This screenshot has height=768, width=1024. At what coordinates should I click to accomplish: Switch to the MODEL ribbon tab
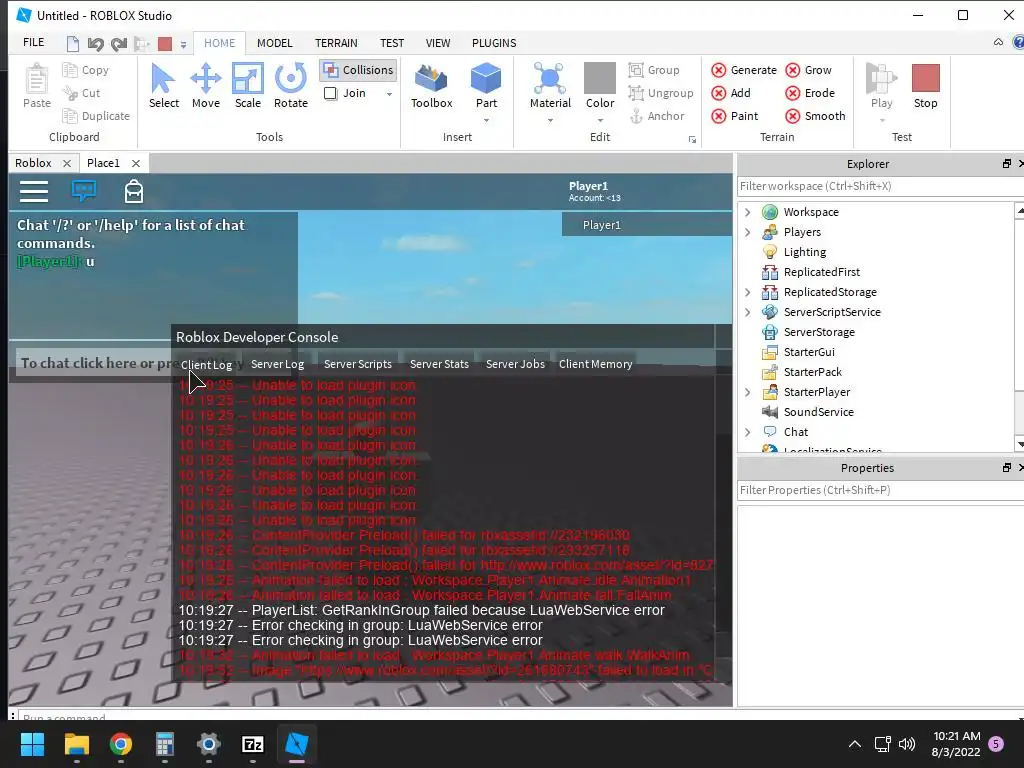coord(274,43)
